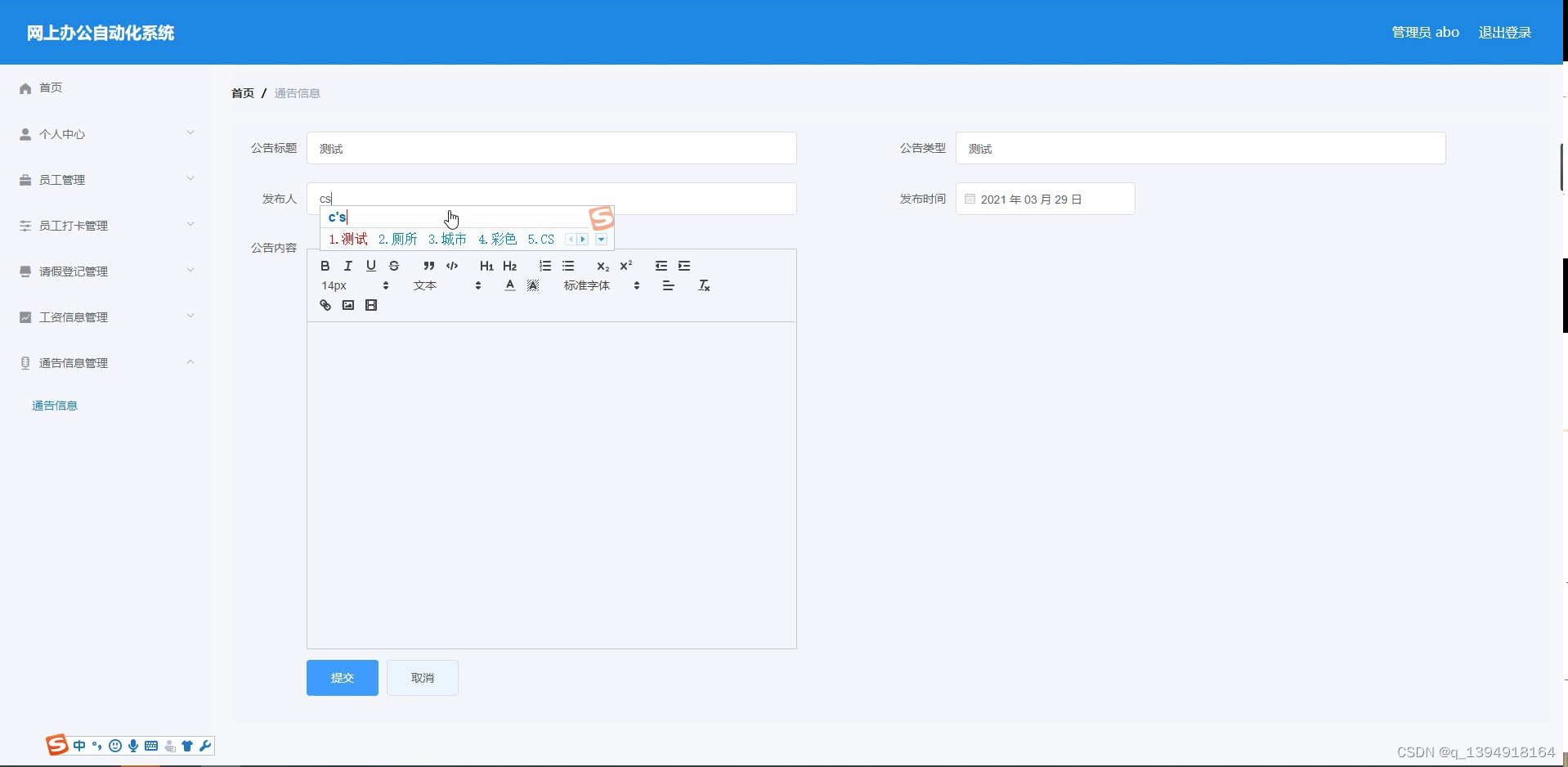
Task: Expand the 个人中心 menu
Action: [106, 133]
